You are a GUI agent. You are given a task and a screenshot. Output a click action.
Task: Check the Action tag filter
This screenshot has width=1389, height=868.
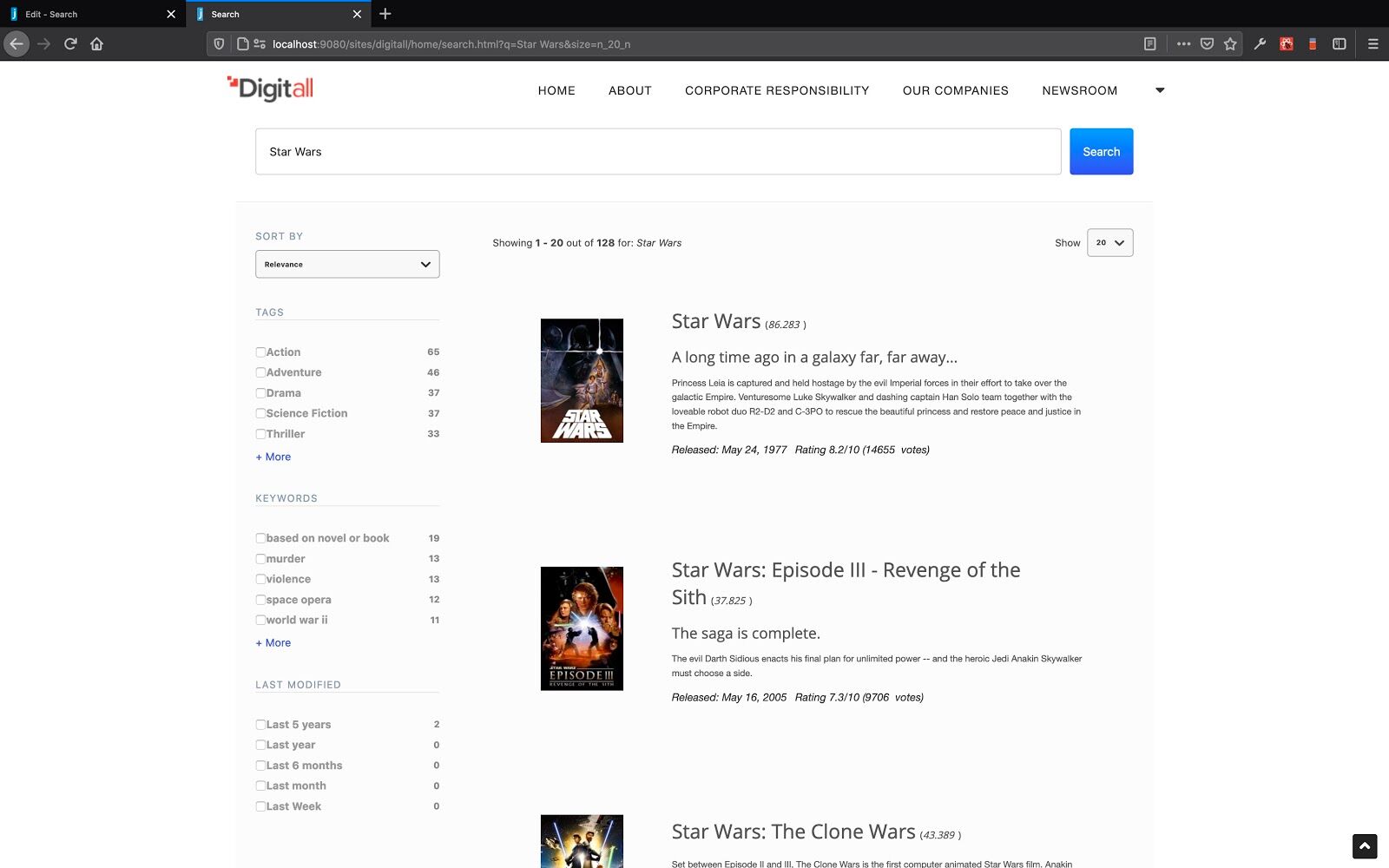click(x=260, y=352)
